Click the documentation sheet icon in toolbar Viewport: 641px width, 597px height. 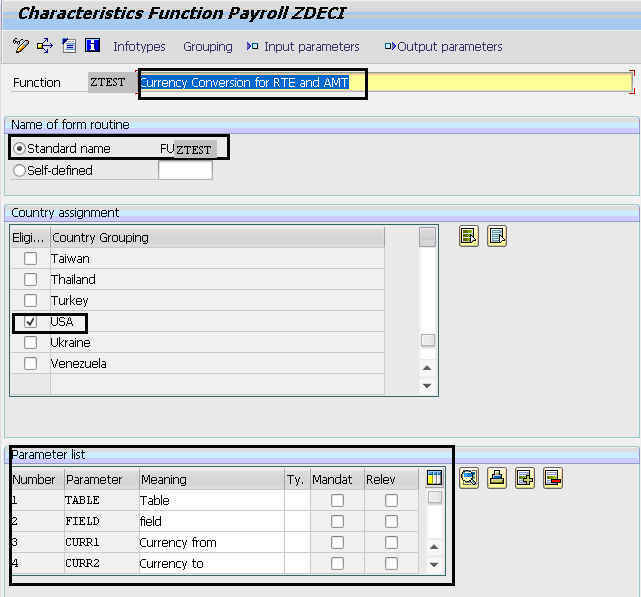coord(69,45)
